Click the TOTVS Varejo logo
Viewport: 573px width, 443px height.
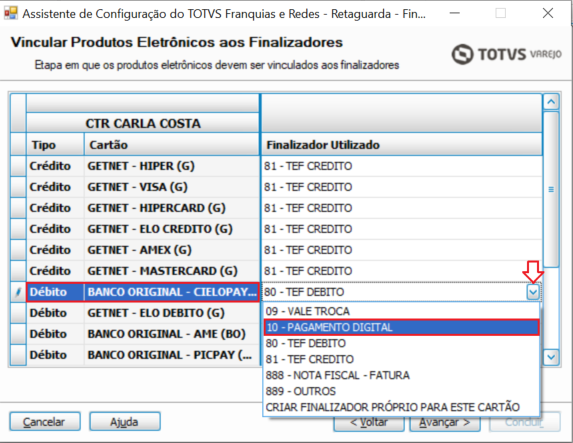pos(506,54)
